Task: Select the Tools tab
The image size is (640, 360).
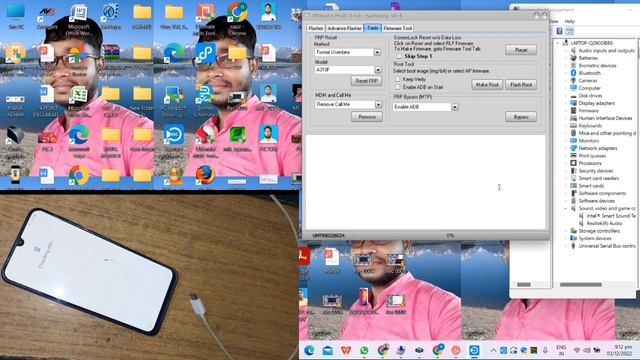Action: tap(372, 28)
